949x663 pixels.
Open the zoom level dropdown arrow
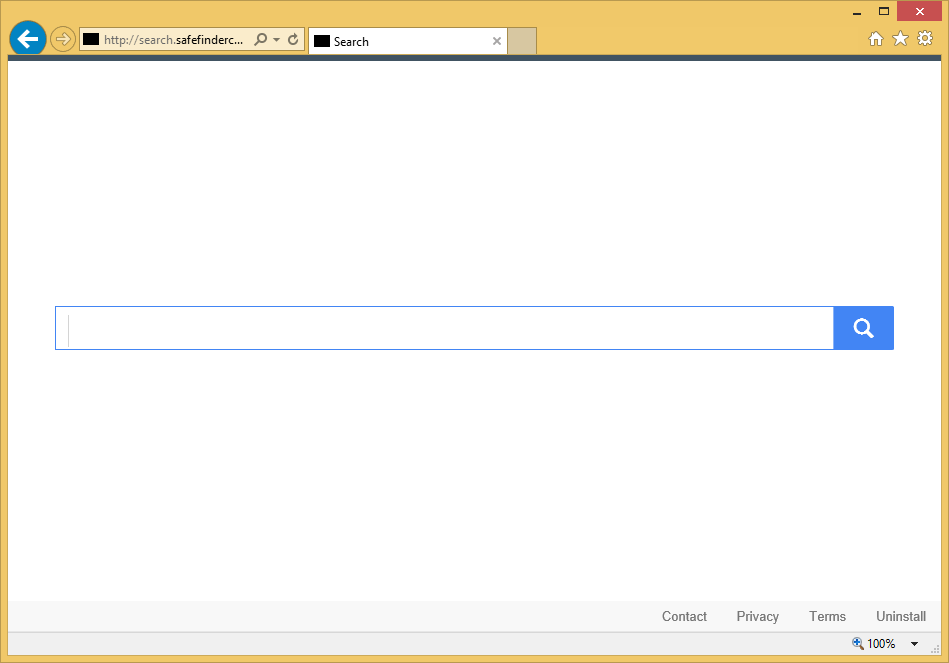point(914,644)
